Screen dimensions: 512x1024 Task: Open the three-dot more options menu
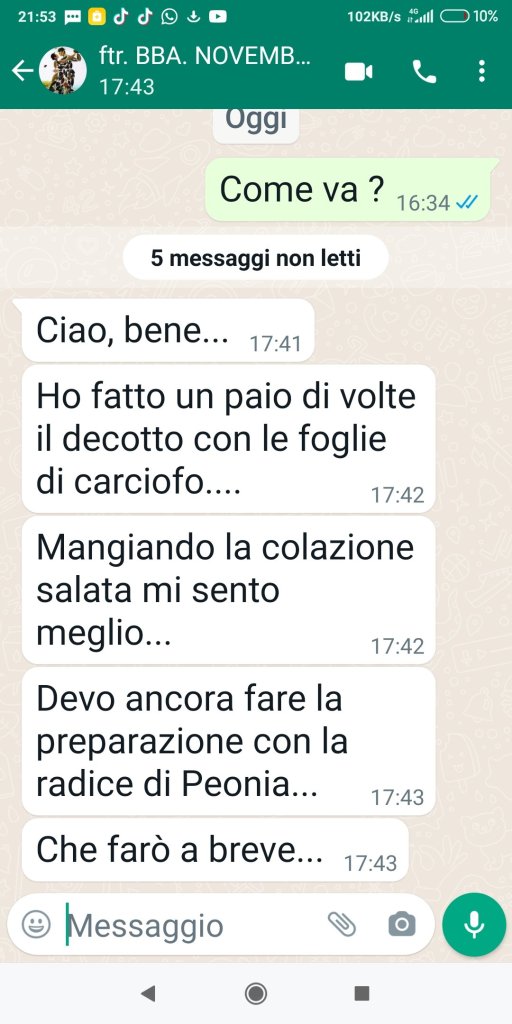(481, 71)
